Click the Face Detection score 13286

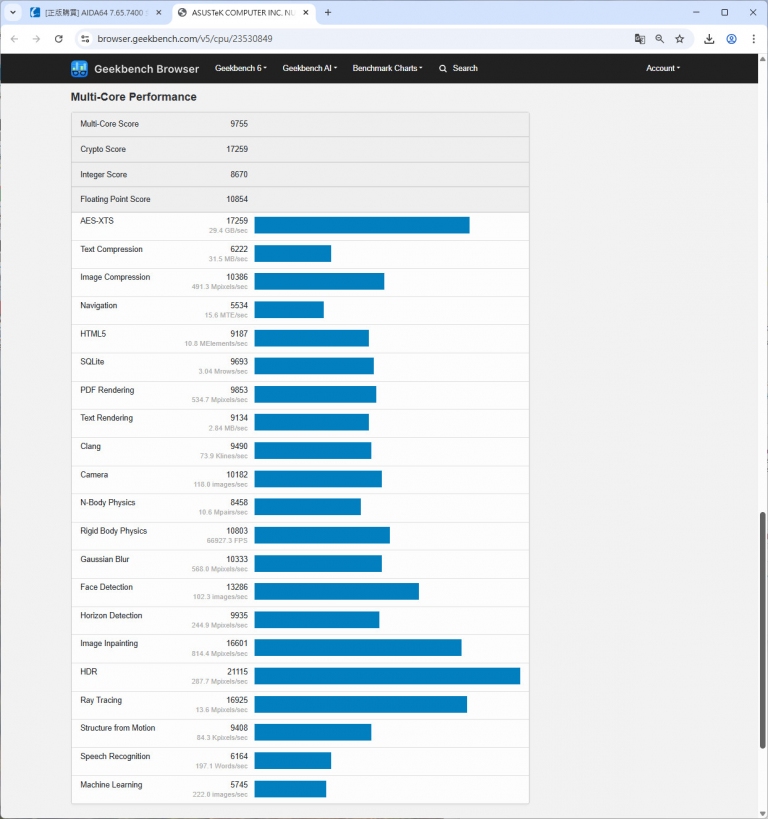237,587
